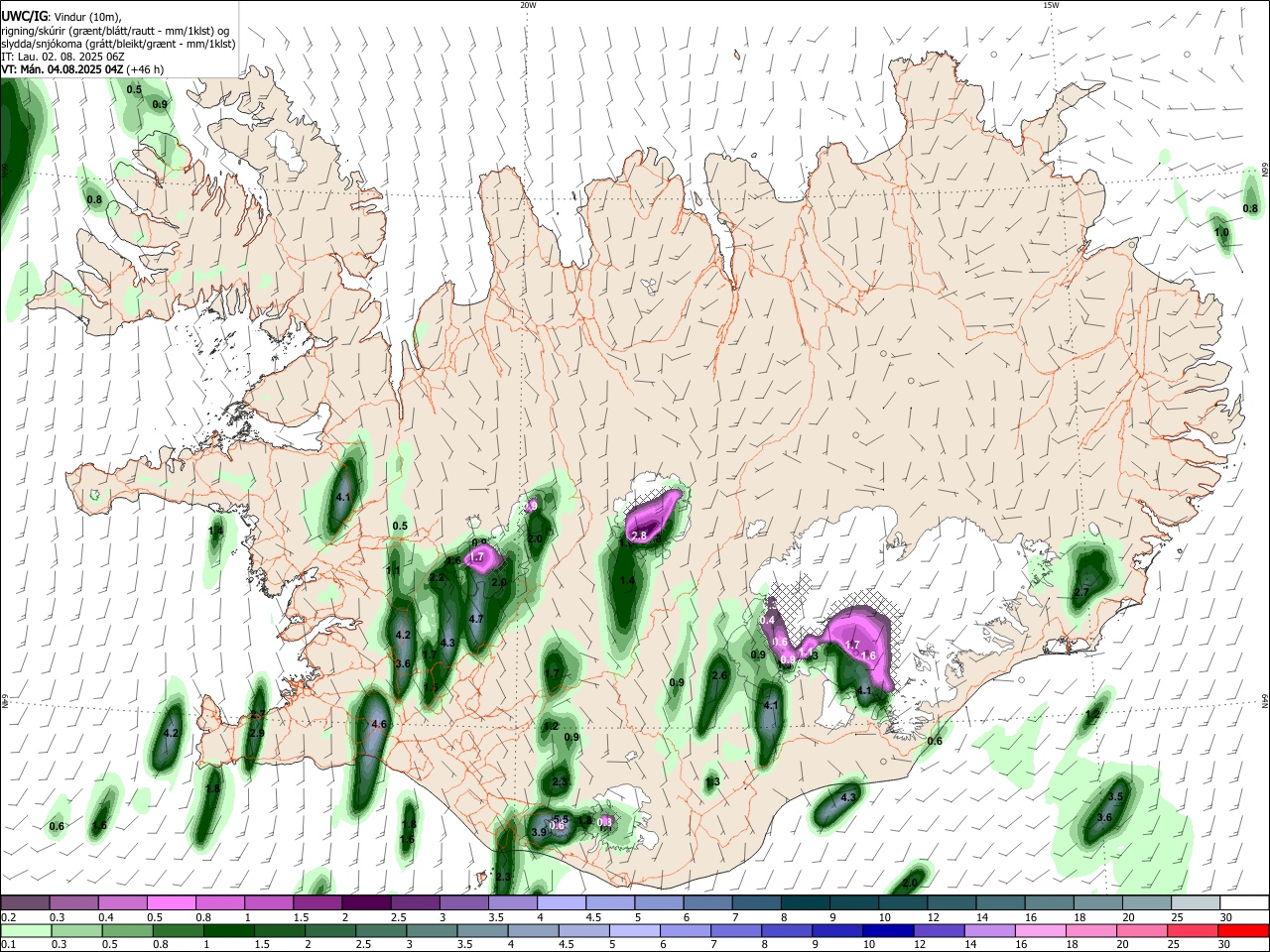The image size is (1270, 952).
Task: Click the 2.2 precipitation value on the map
Action: click(x=437, y=578)
